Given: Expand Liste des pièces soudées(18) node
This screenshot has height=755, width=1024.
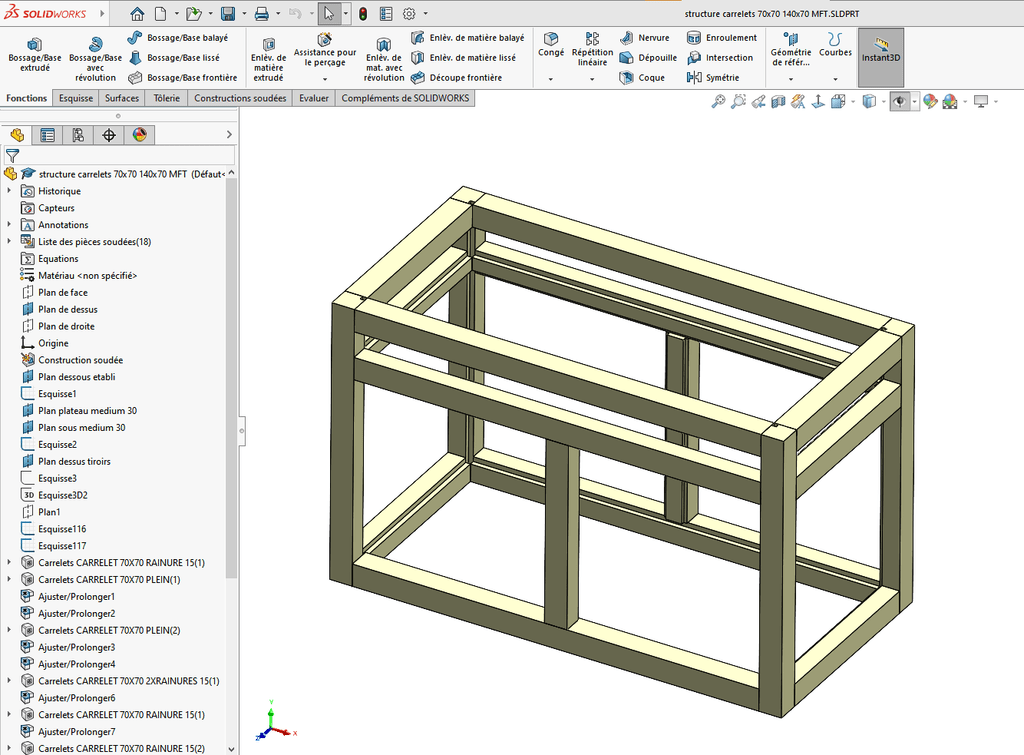Looking at the screenshot, I should [x=9, y=242].
